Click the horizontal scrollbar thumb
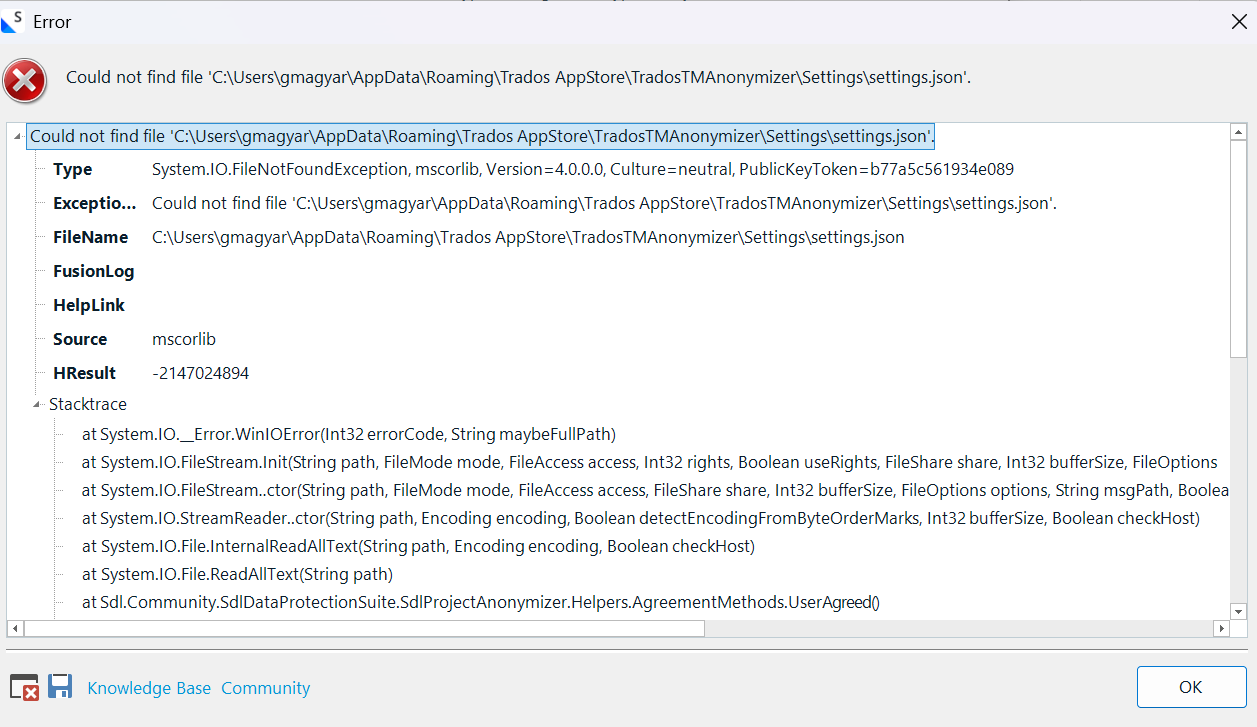Image resolution: width=1257 pixels, height=727 pixels. pyautogui.click(x=364, y=628)
